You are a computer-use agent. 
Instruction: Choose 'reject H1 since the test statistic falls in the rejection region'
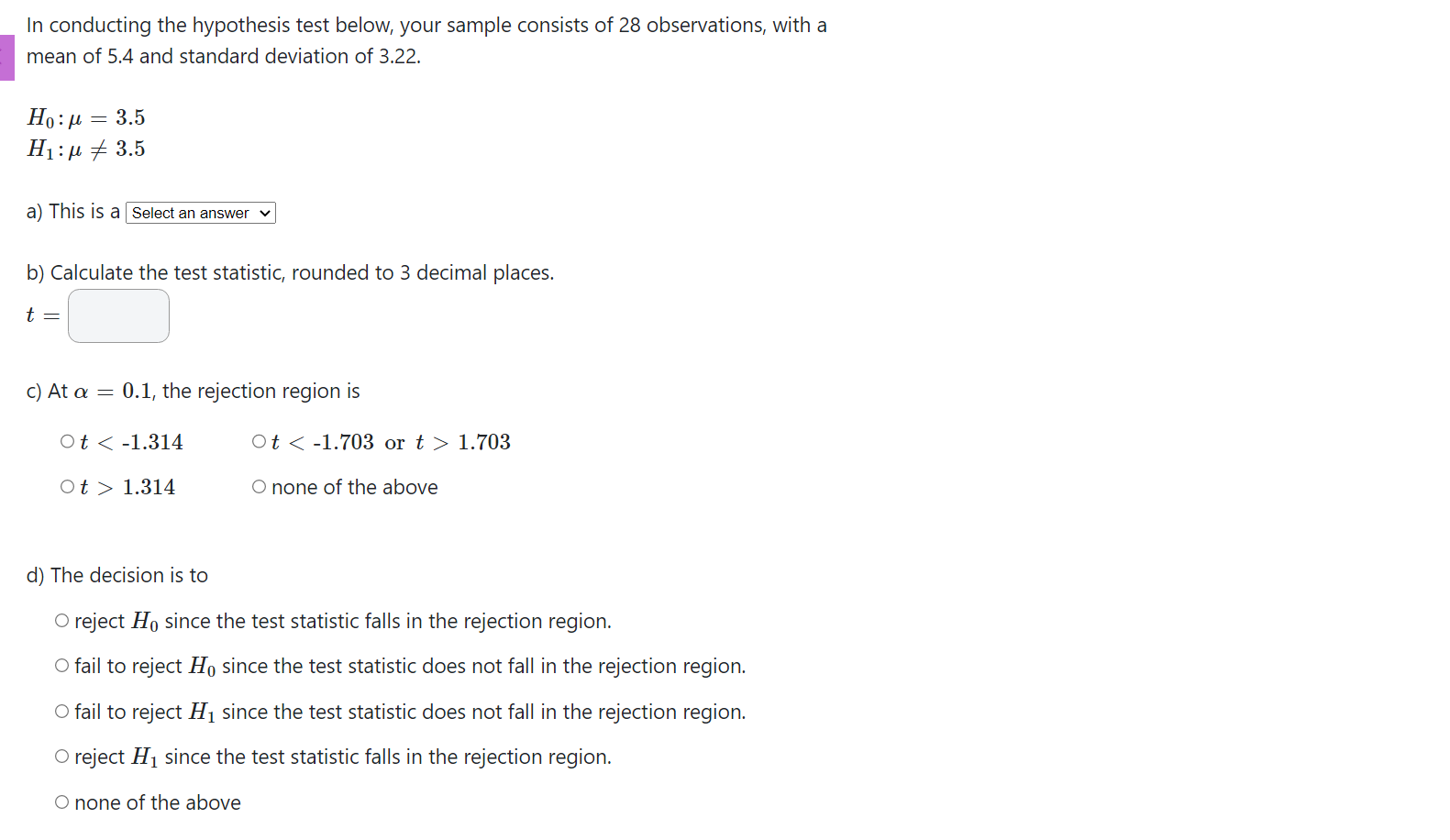tap(61, 756)
